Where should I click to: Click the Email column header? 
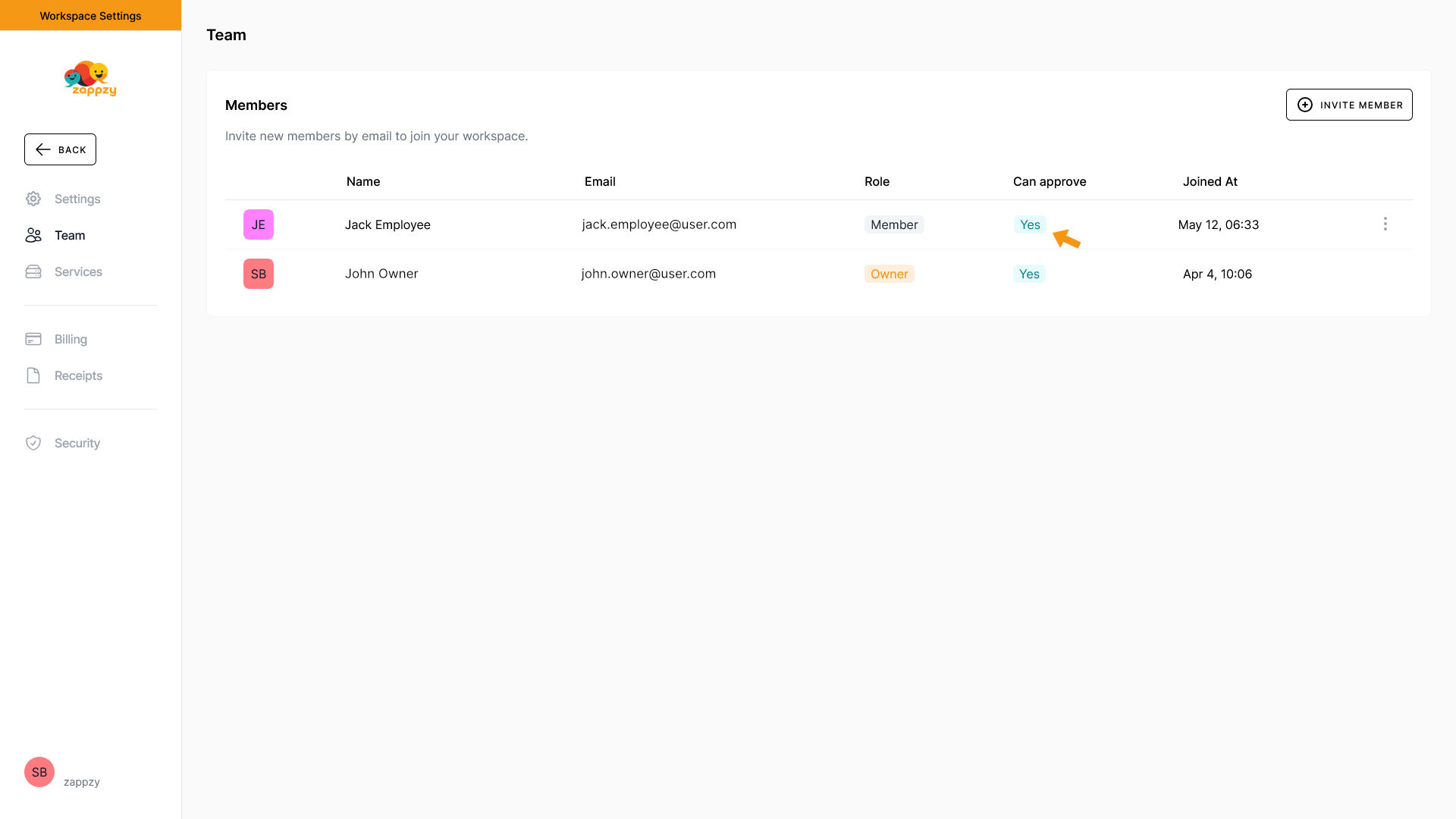(600, 181)
